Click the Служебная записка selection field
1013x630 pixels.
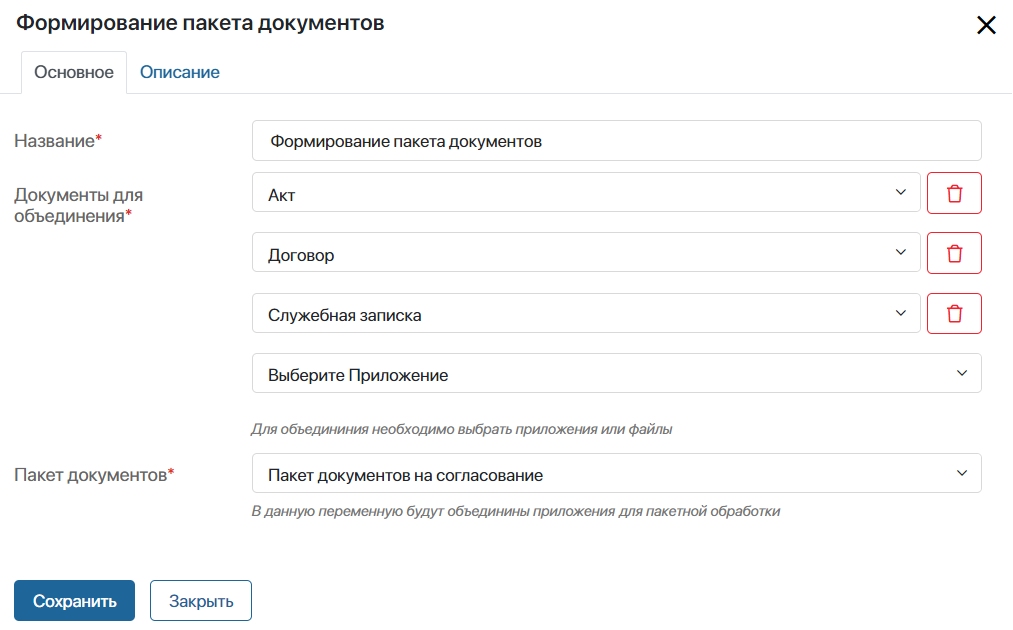[x=586, y=313]
